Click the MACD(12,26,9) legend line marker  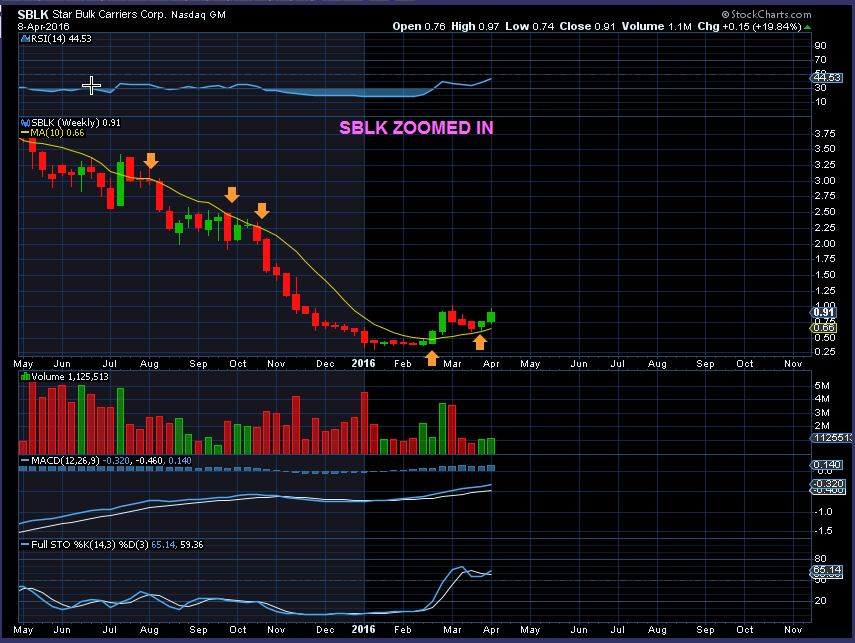click(25, 461)
